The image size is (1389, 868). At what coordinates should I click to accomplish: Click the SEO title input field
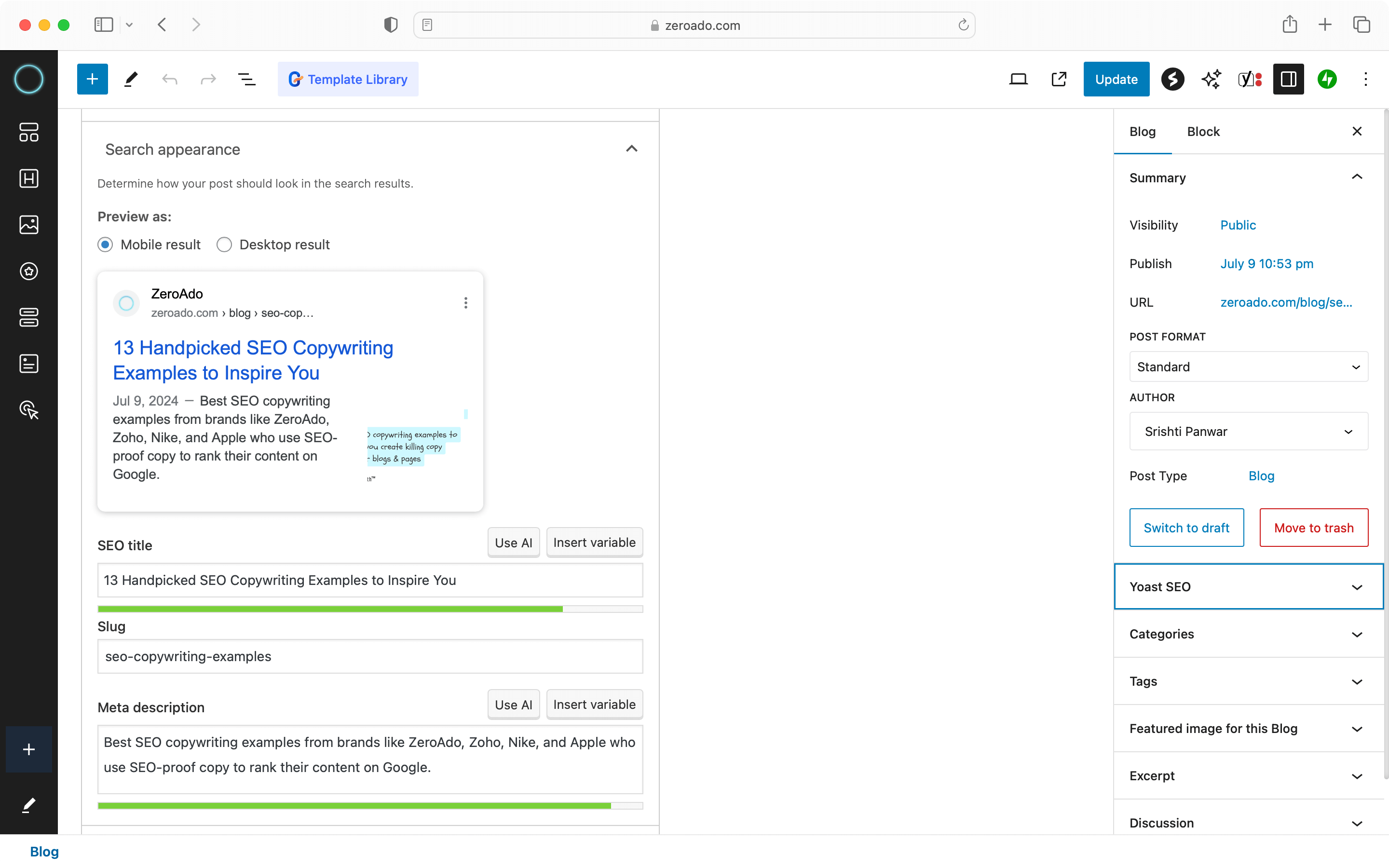370,580
